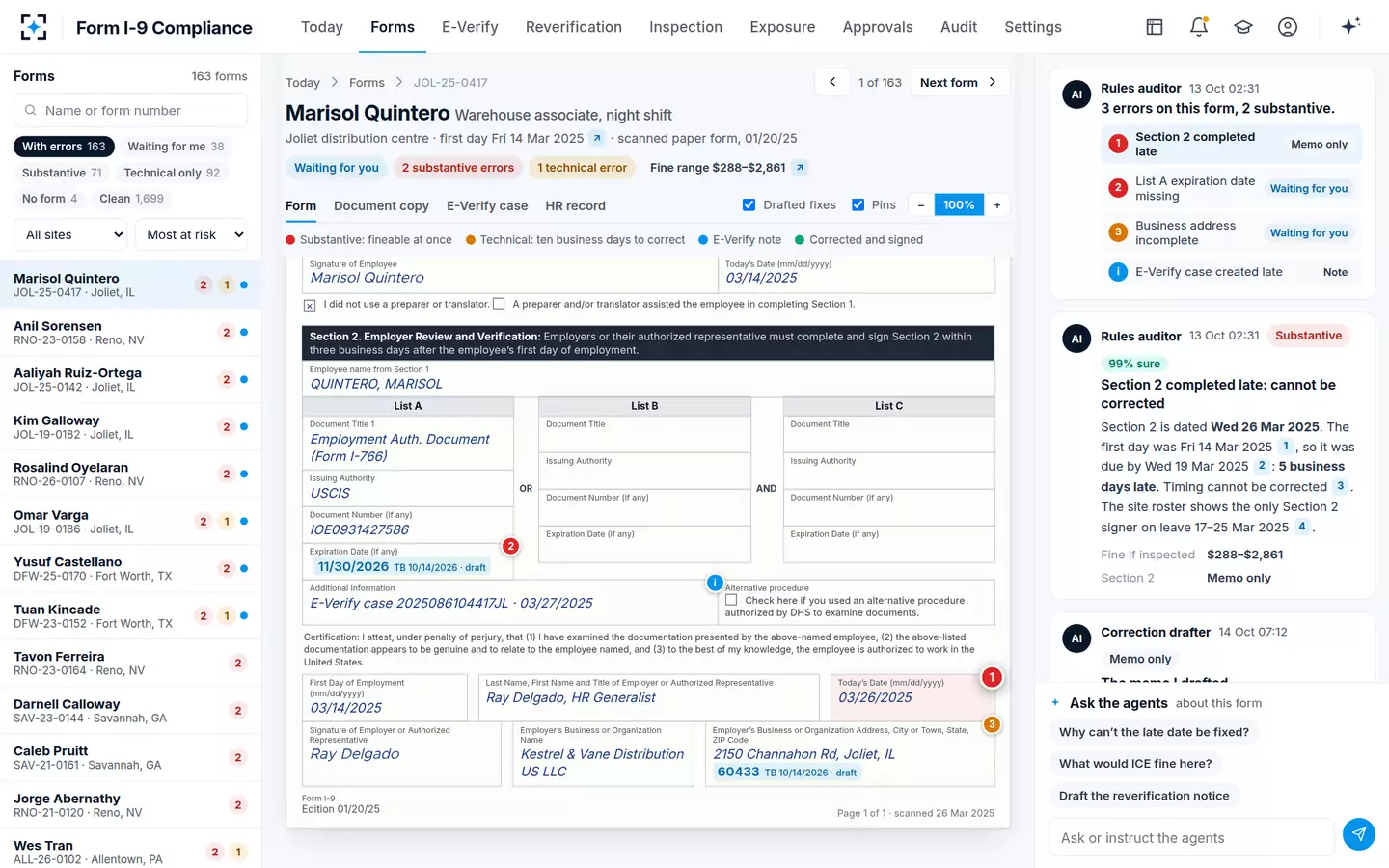The height and width of the screenshot is (868, 1389).
Task: Open the graduation cap learning icon
Action: 1243,27
